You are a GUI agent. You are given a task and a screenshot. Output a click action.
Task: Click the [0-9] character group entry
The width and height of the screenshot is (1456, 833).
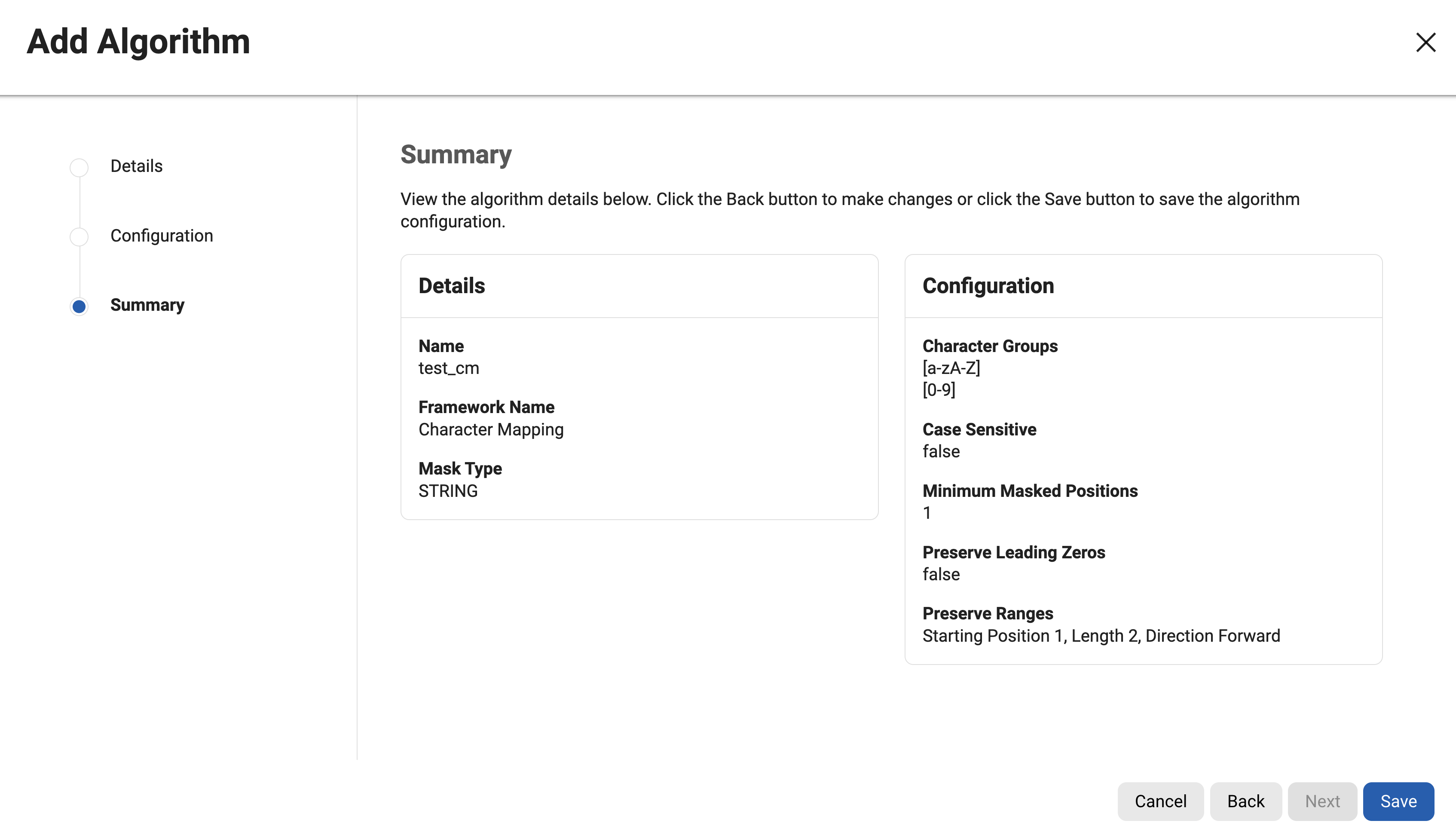pyautogui.click(x=939, y=389)
